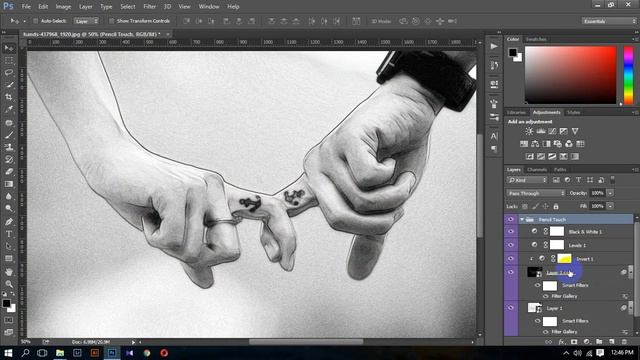Click inside the red color picker field
640x360 pixels.
point(571,75)
